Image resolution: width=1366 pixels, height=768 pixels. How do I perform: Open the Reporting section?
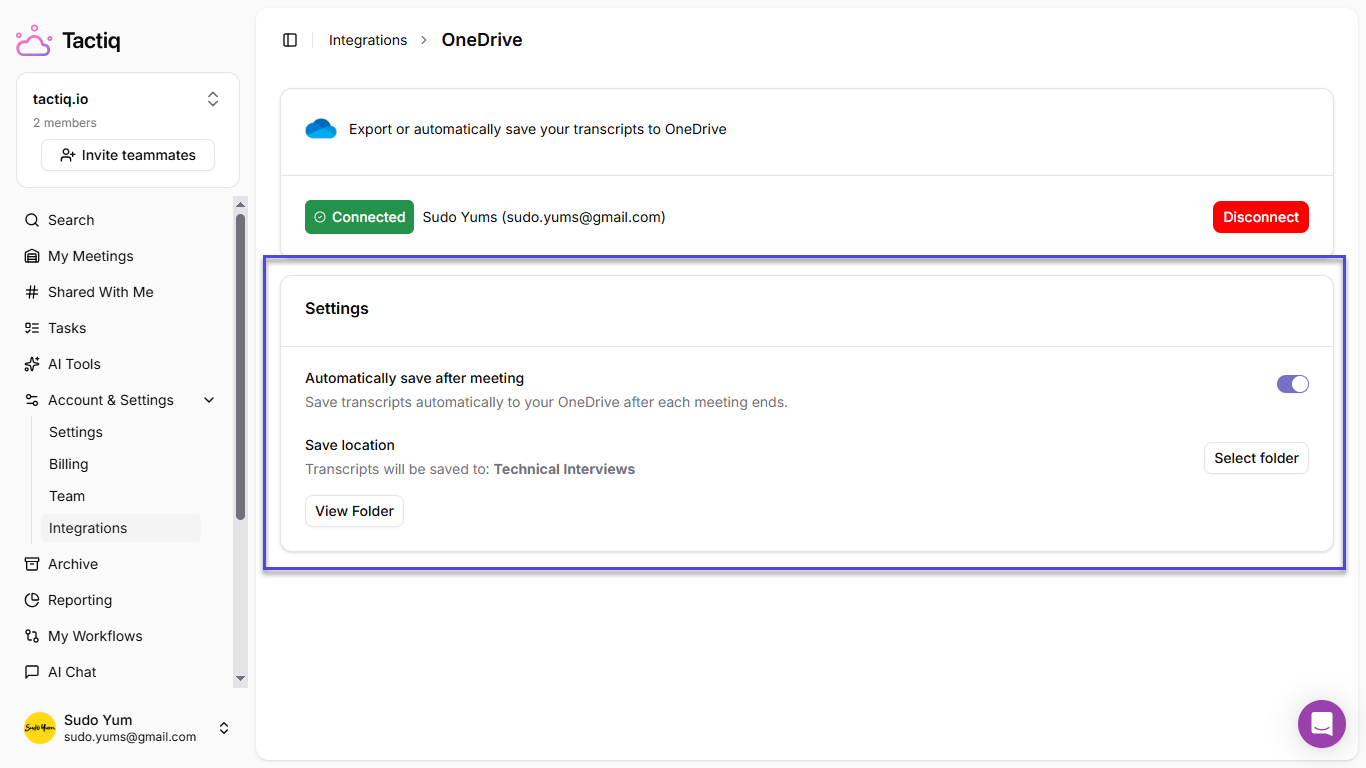click(x=80, y=599)
